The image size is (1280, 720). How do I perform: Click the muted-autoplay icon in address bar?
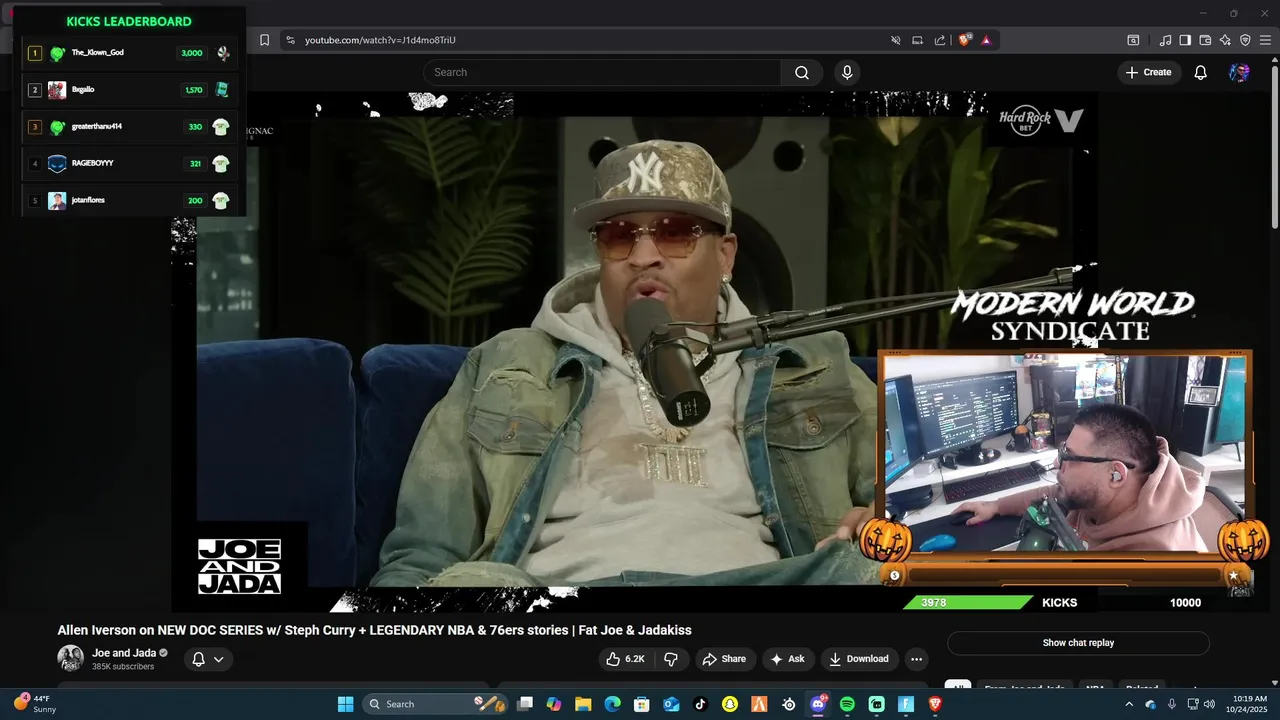(x=896, y=40)
